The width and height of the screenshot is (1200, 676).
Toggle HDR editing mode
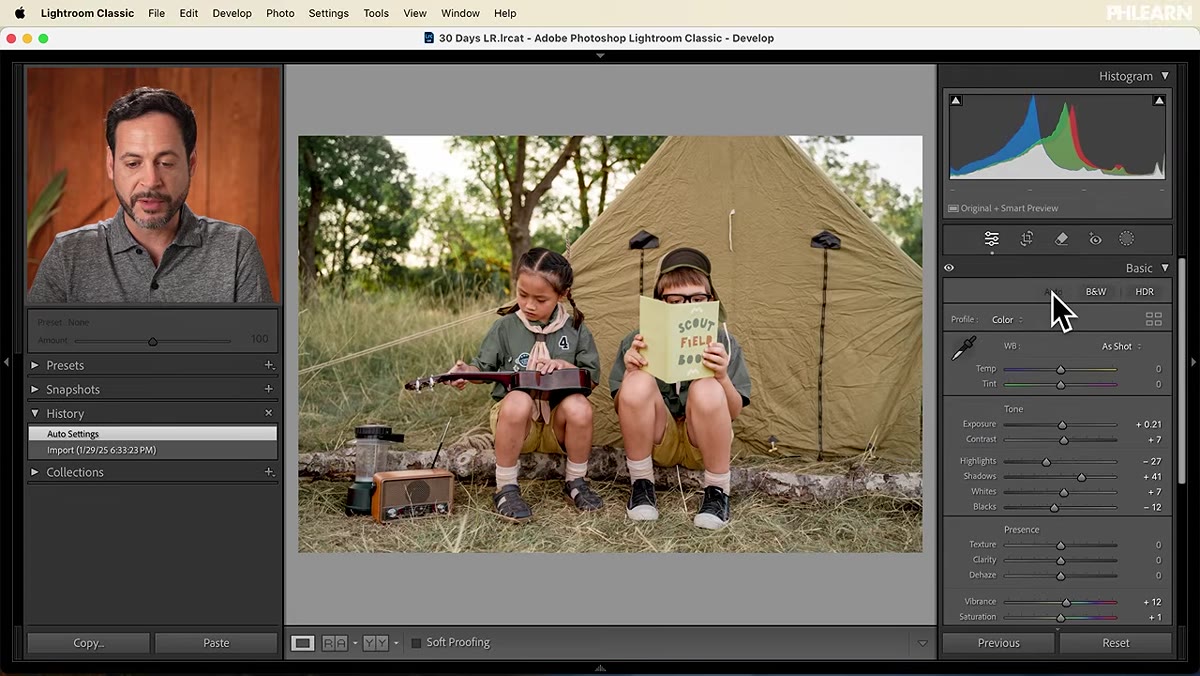click(1145, 292)
